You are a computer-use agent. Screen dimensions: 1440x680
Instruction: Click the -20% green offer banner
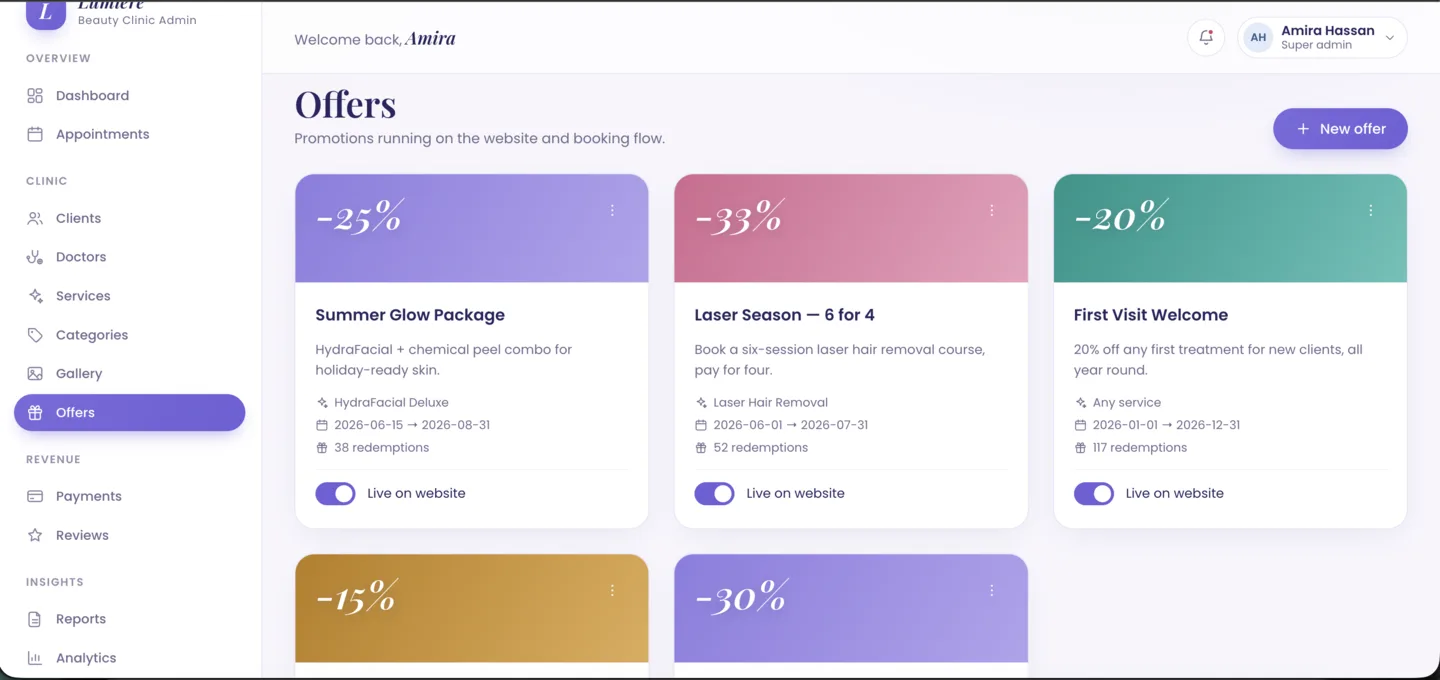tap(1230, 229)
